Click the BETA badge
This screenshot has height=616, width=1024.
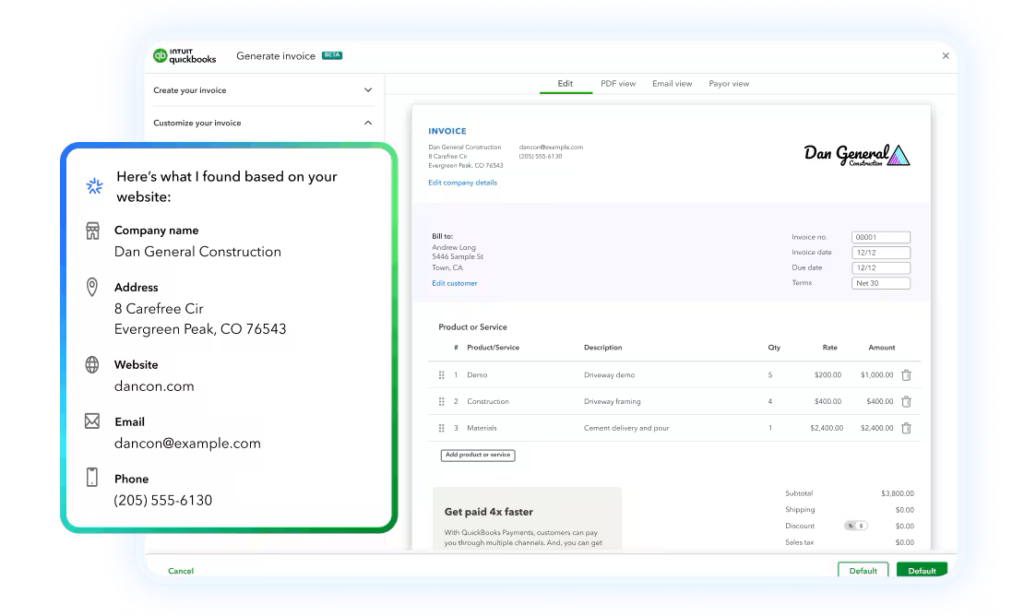click(x=332, y=56)
